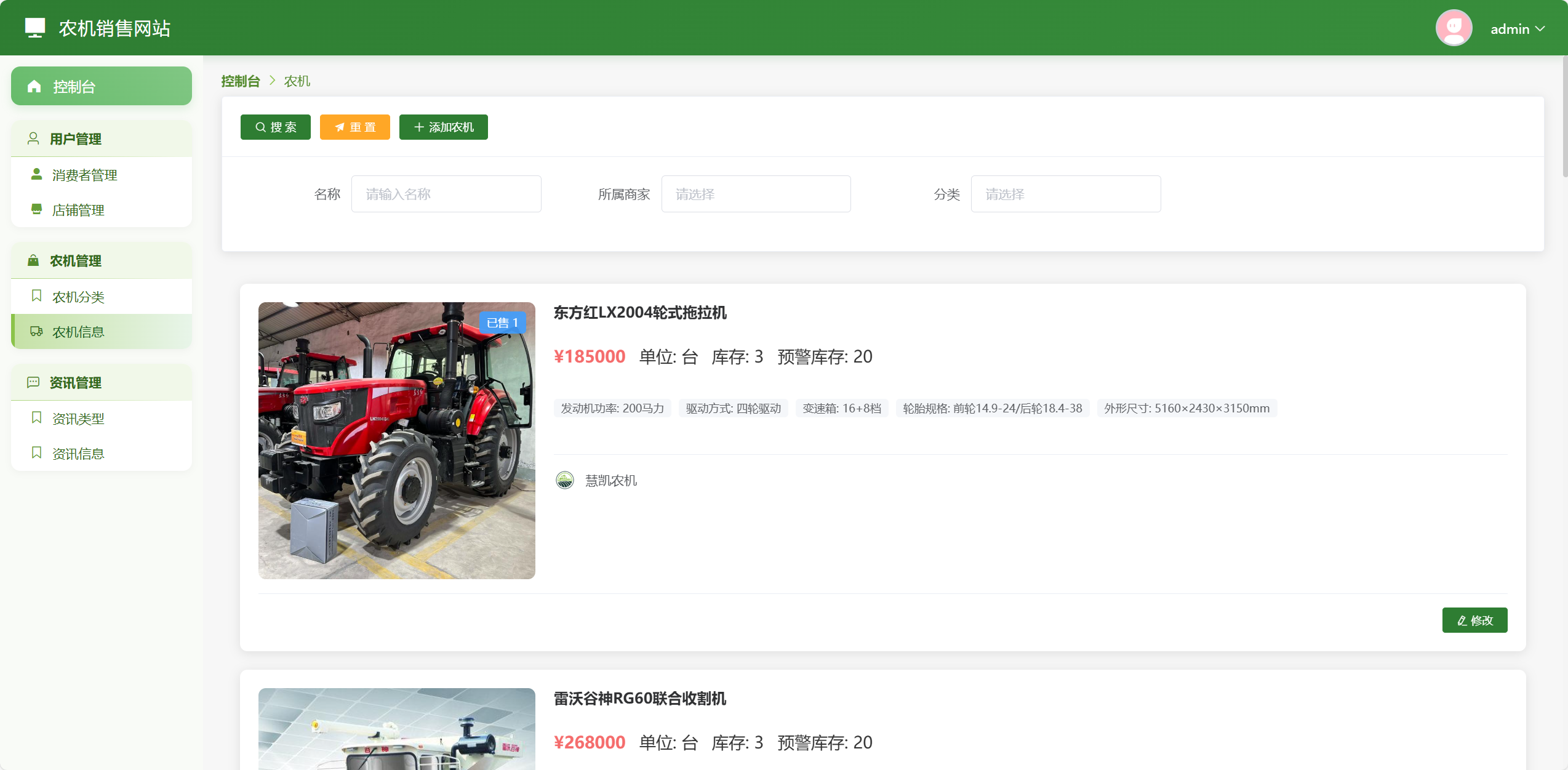Click the 已售 1 sold badge
This screenshot has width=1568, height=770.
(502, 323)
